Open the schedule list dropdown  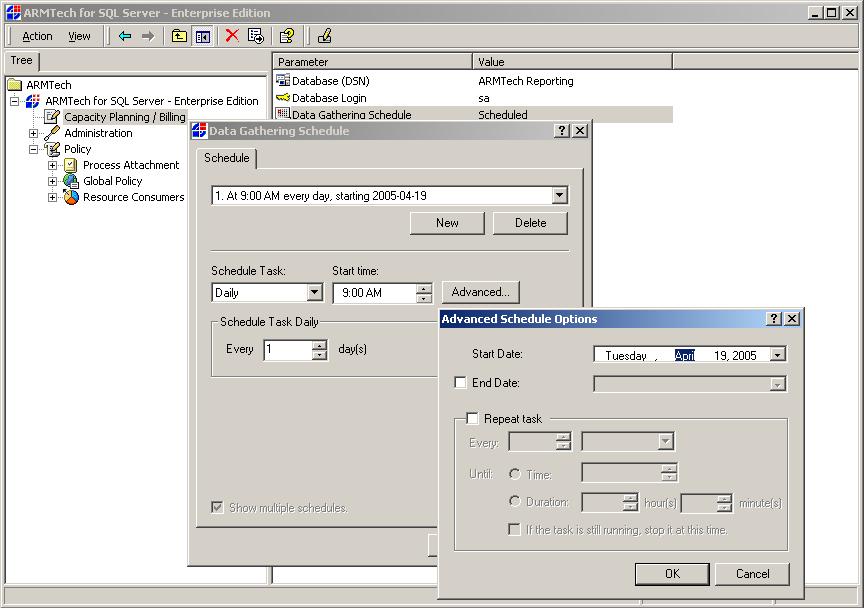tap(559, 195)
